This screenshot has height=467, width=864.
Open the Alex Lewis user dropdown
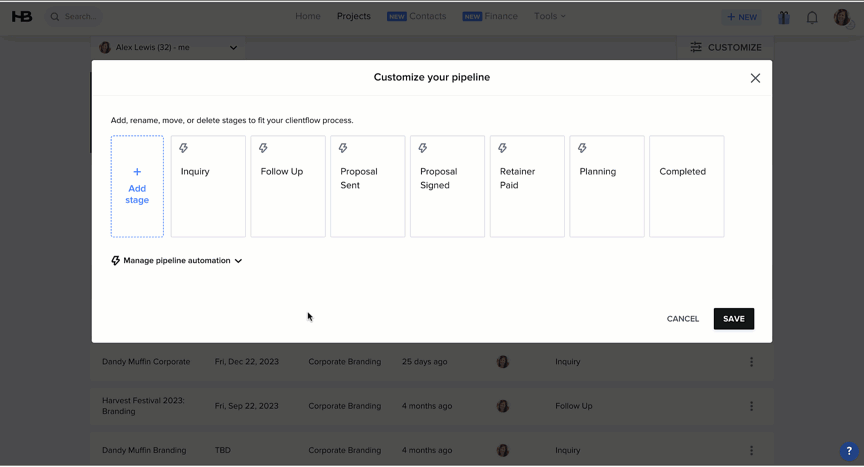click(168, 47)
